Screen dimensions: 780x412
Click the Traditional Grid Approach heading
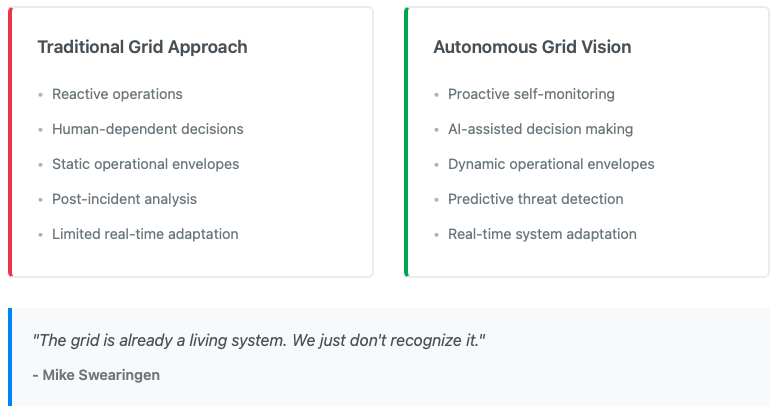(x=142, y=47)
